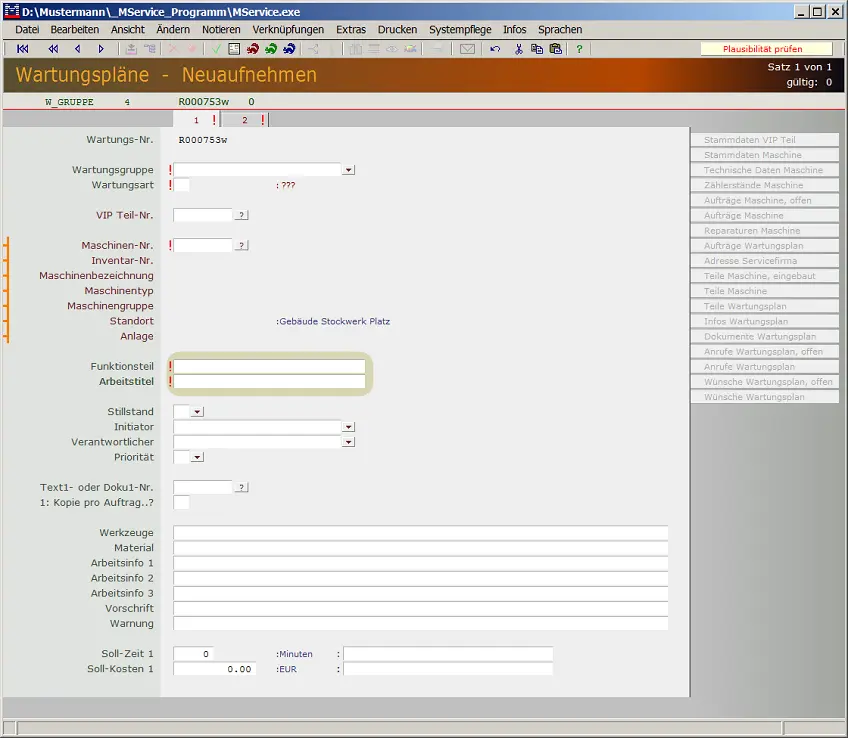Click the Plausibilität prüfen button
The width and height of the screenshot is (848, 738).
click(763, 49)
